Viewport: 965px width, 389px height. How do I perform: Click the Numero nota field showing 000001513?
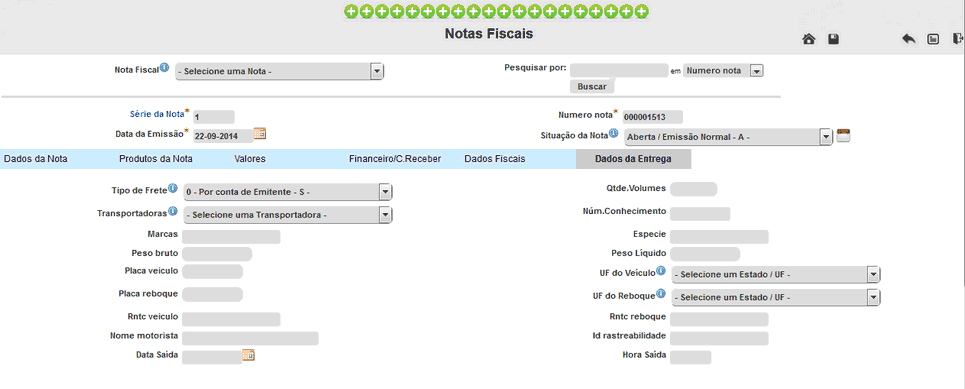pyautogui.click(x=652, y=117)
